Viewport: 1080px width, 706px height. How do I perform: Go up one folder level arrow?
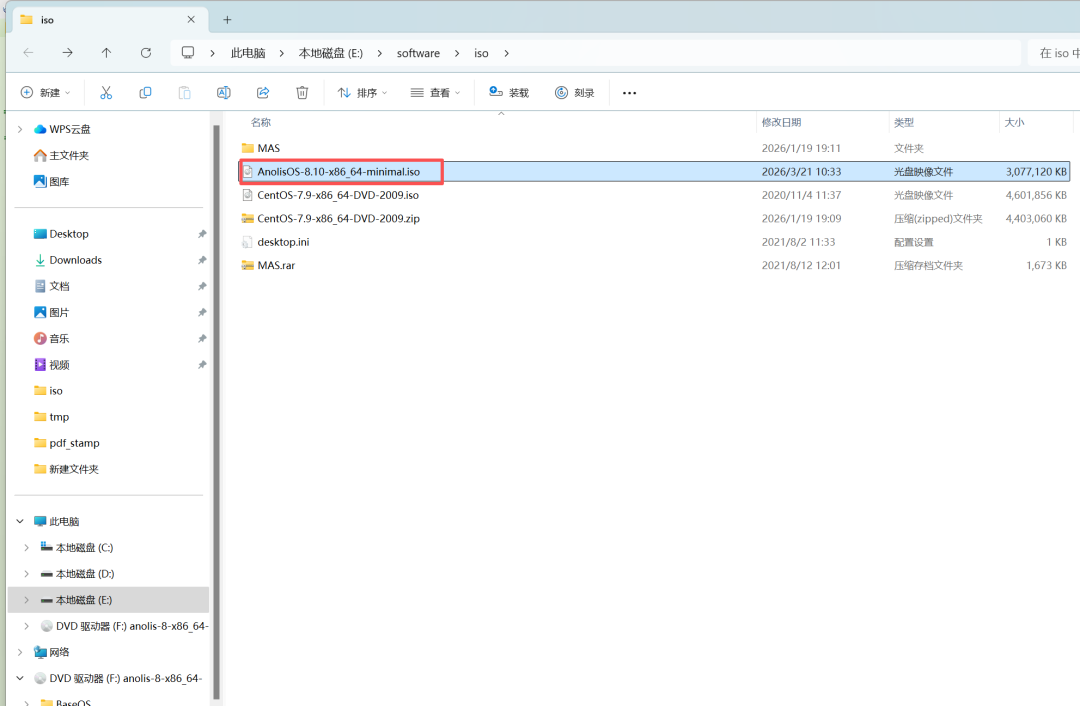[106, 52]
